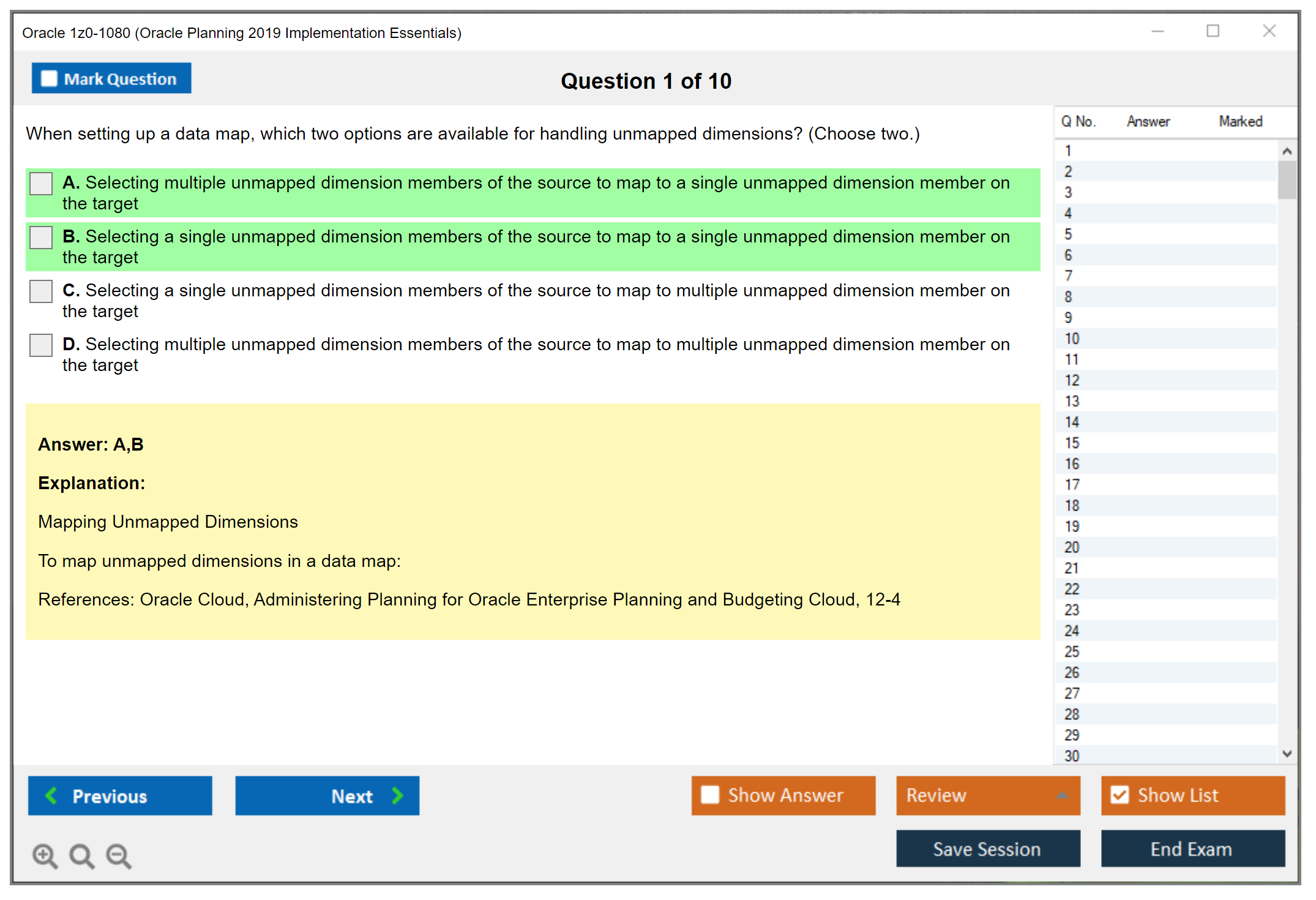Screen dimensions: 1316x900
Task: Check answer option D
Action: coord(40,345)
